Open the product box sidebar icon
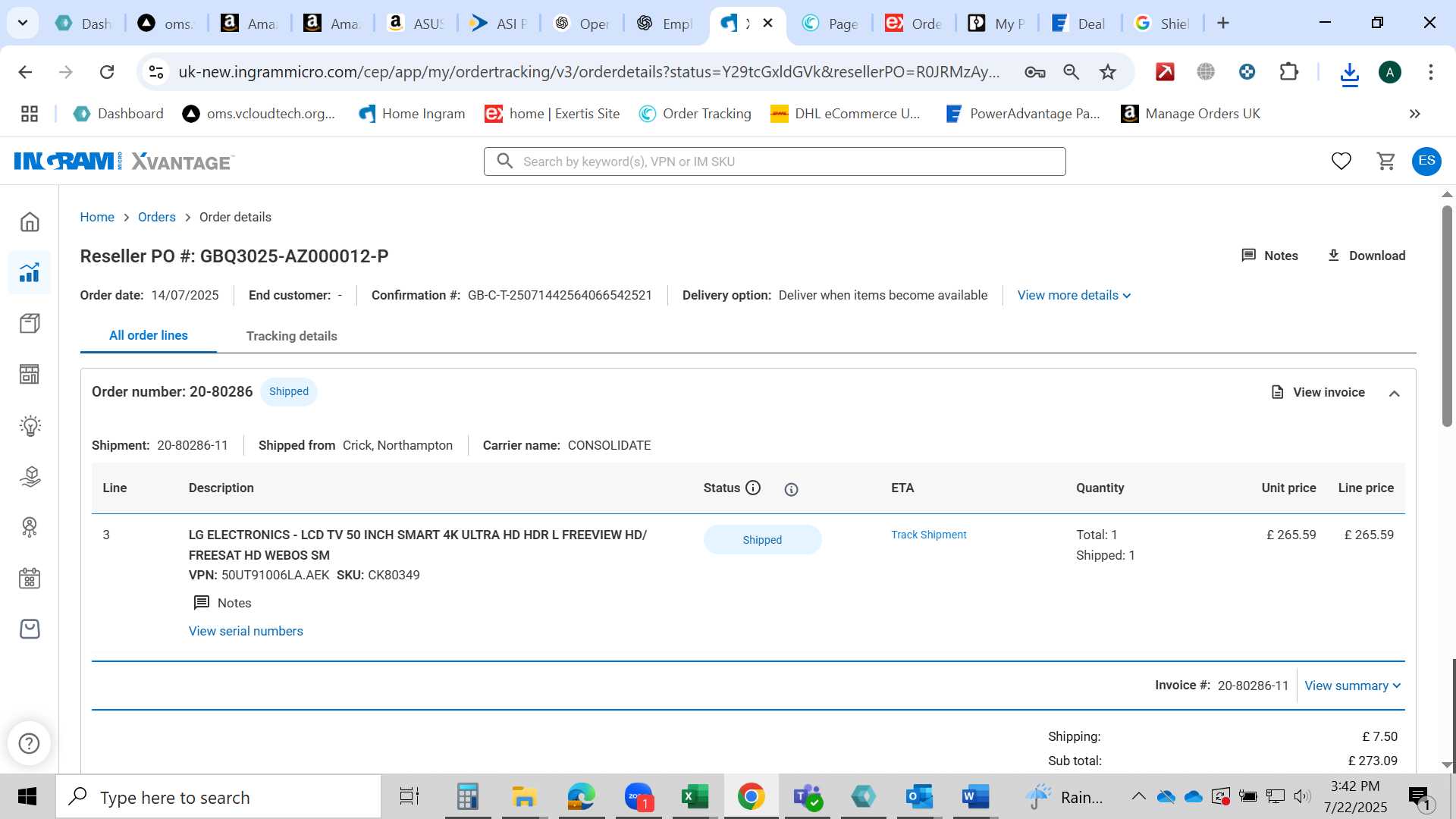The image size is (1456, 819). 30,324
